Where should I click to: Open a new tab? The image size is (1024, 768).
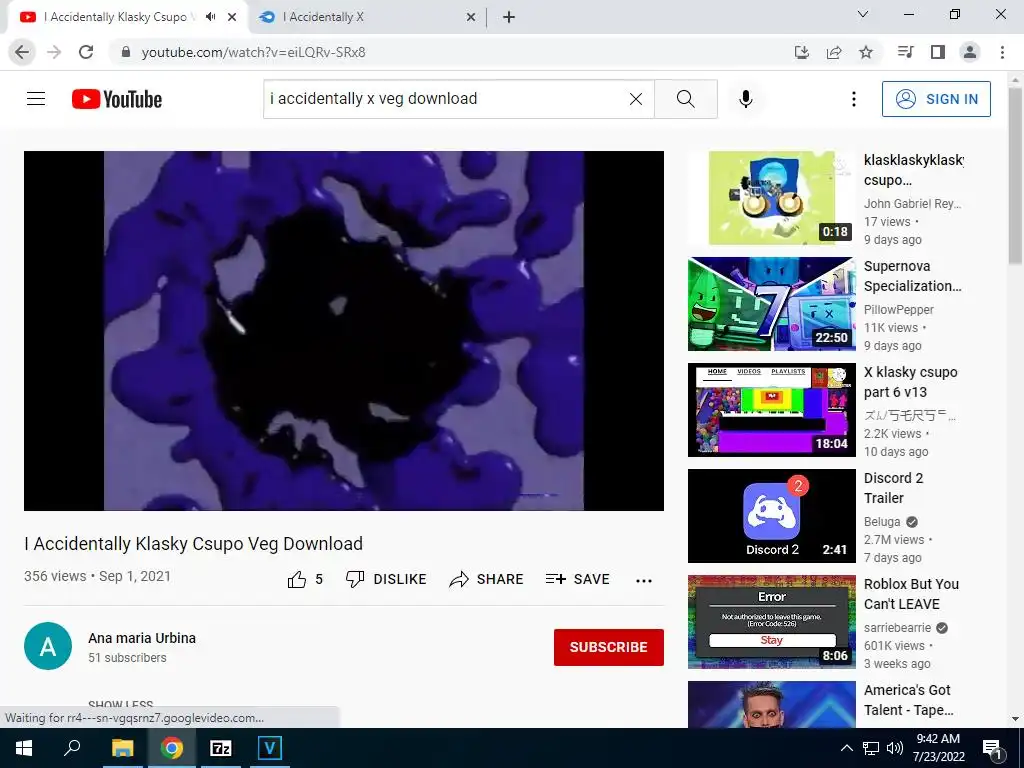pos(509,17)
